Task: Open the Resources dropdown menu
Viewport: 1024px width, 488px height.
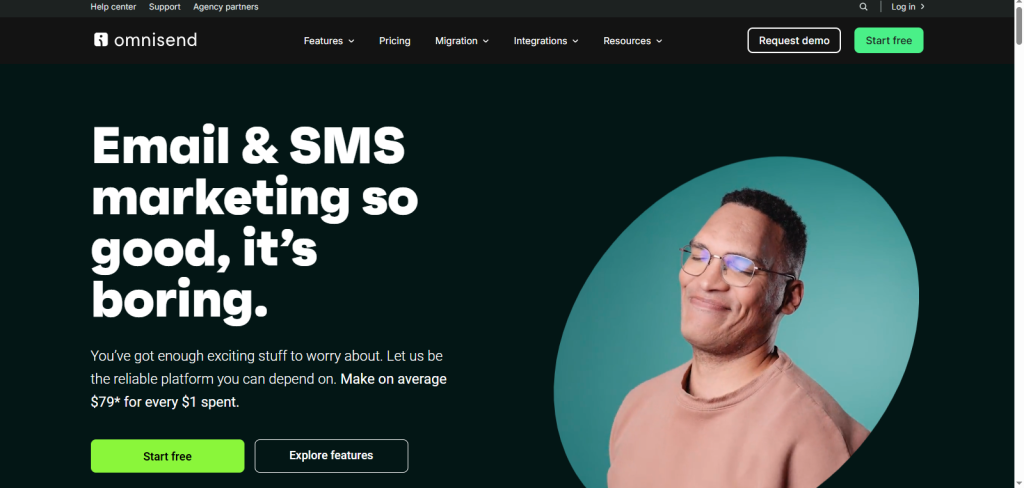Action: pos(632,41)
